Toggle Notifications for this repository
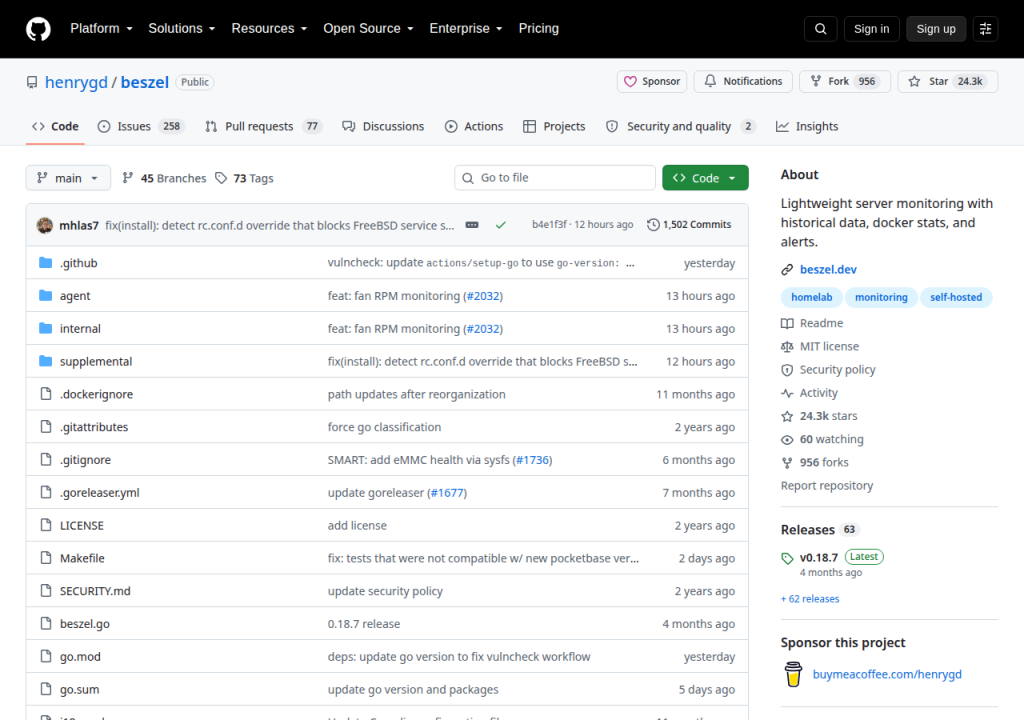The image size is (1024, 720). pyautogui.click(x=743, y=82)
